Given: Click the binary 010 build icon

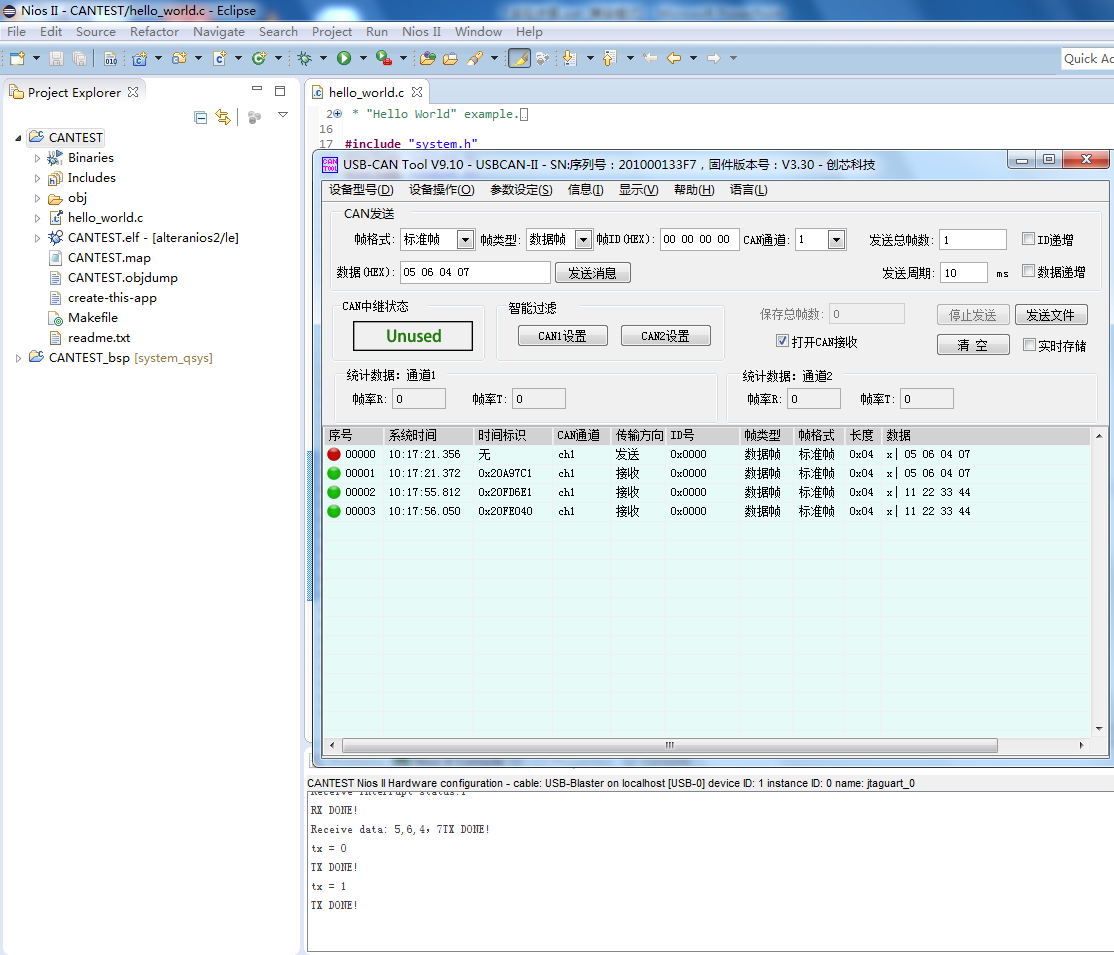Looking at the screenshot, I should (110, 58).
